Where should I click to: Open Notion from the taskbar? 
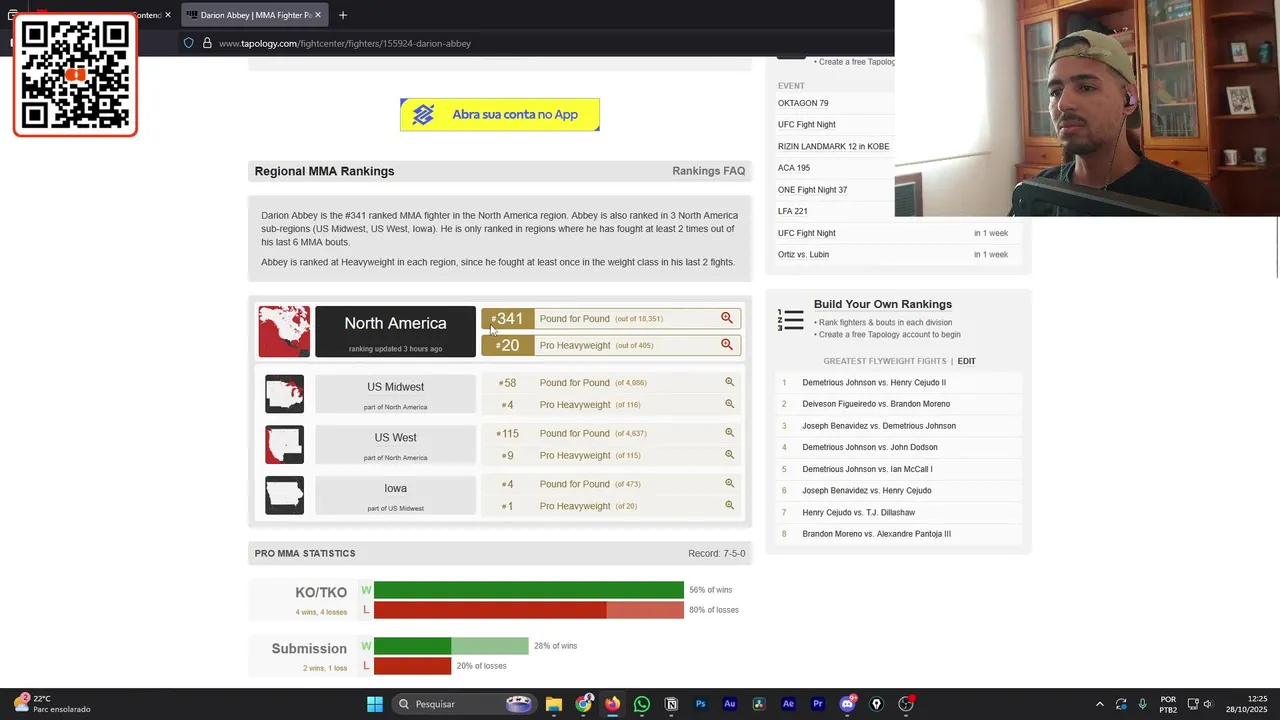(671, 704)
